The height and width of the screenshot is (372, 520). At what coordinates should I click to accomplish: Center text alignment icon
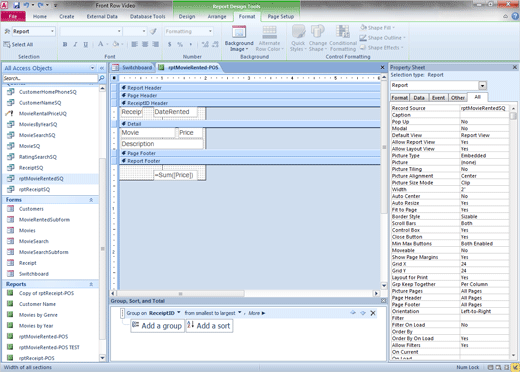[x=145, y=44]
